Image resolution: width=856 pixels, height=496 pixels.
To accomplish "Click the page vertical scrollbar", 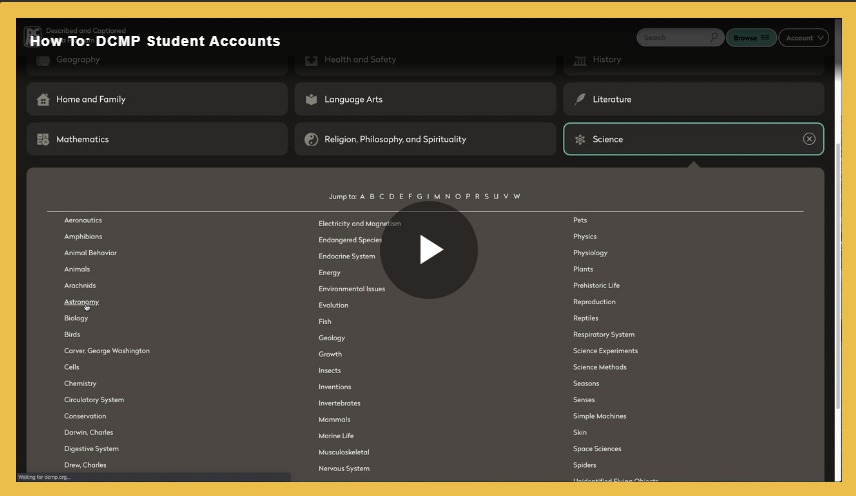I will (x=838, y=278).
